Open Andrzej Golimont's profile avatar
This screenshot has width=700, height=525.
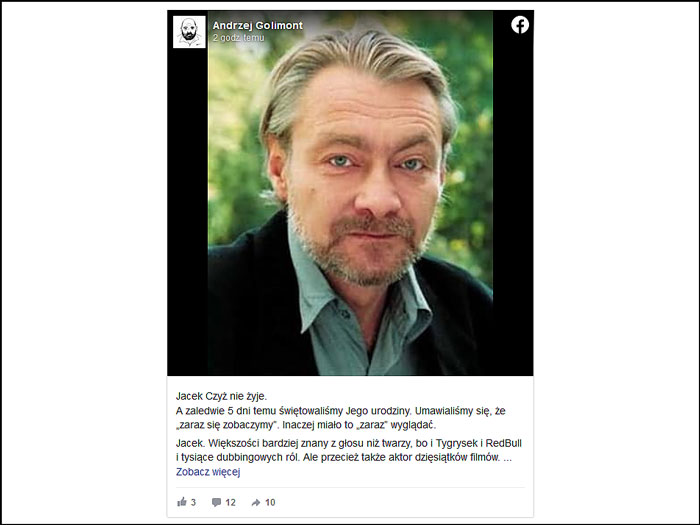point(189,32)
